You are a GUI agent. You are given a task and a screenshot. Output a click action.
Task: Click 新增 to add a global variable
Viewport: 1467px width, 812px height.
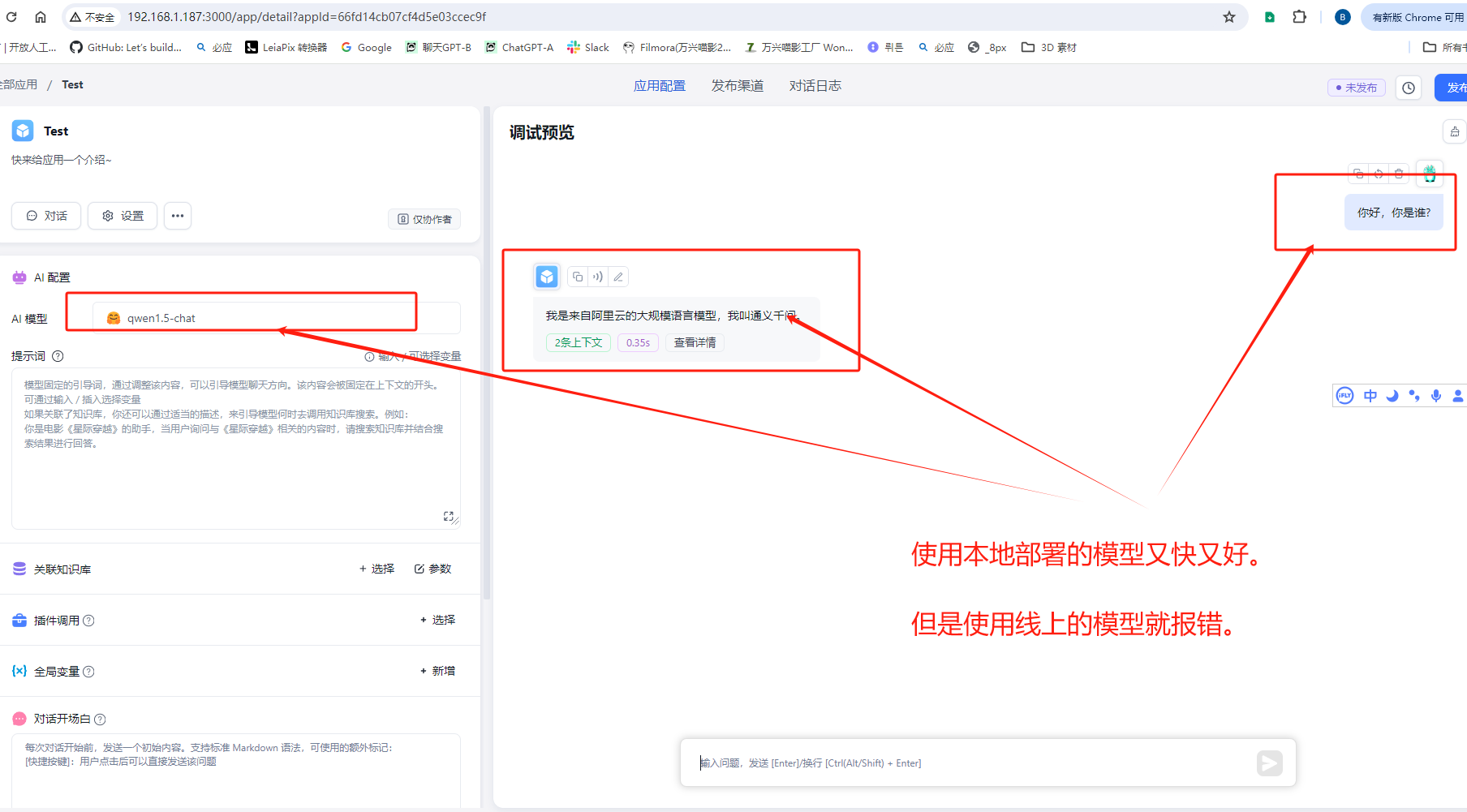437,671
